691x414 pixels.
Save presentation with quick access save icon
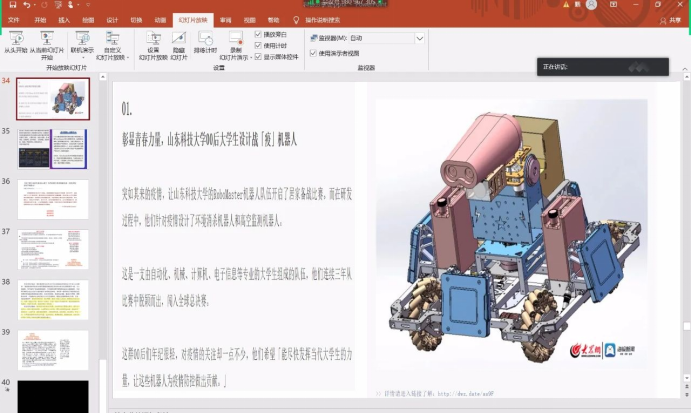click(12, 5)
